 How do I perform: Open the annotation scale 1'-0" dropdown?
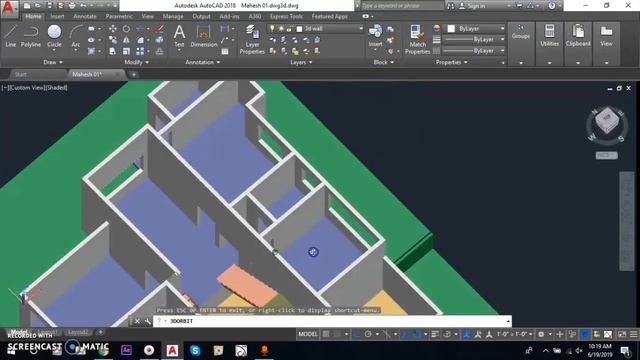[x=516, y=334]
